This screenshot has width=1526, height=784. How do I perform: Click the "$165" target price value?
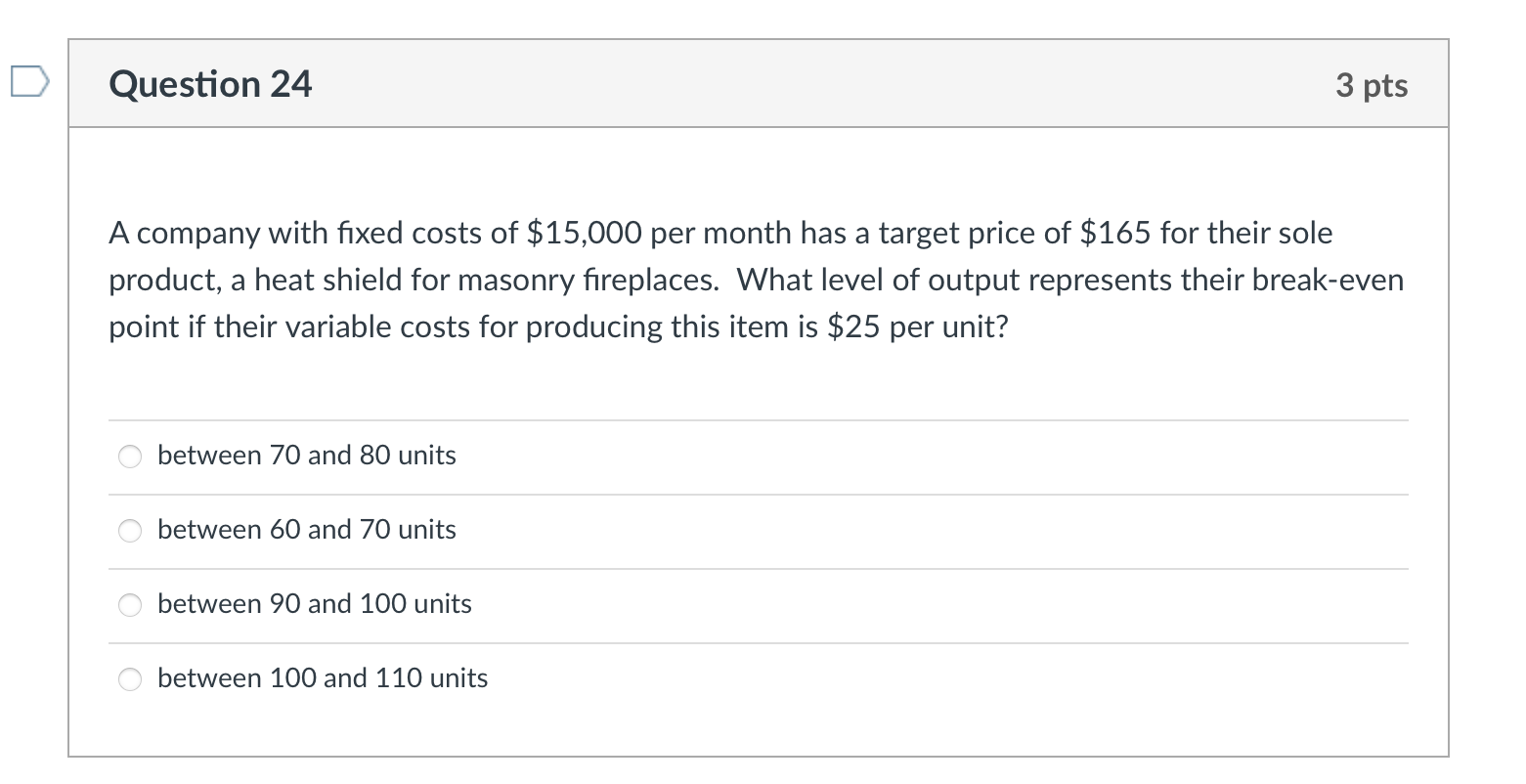1114,234
